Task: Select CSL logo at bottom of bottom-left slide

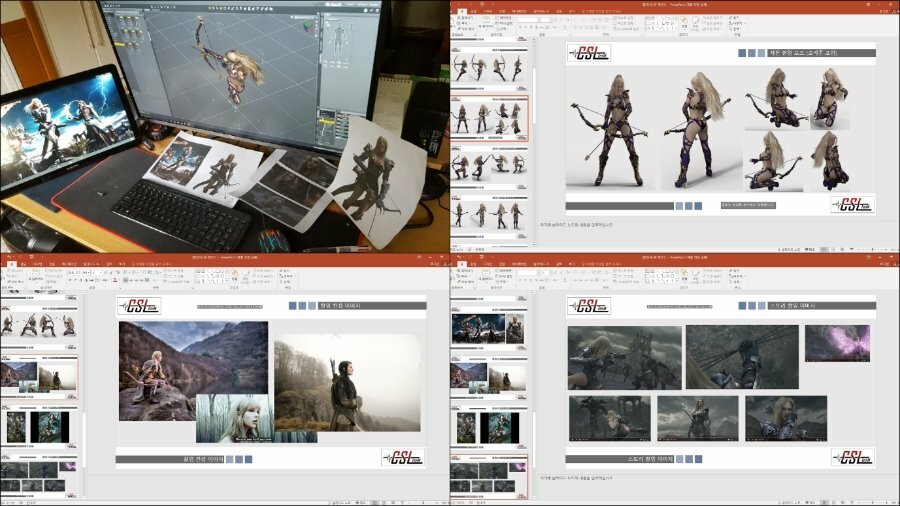Action: 403,457
